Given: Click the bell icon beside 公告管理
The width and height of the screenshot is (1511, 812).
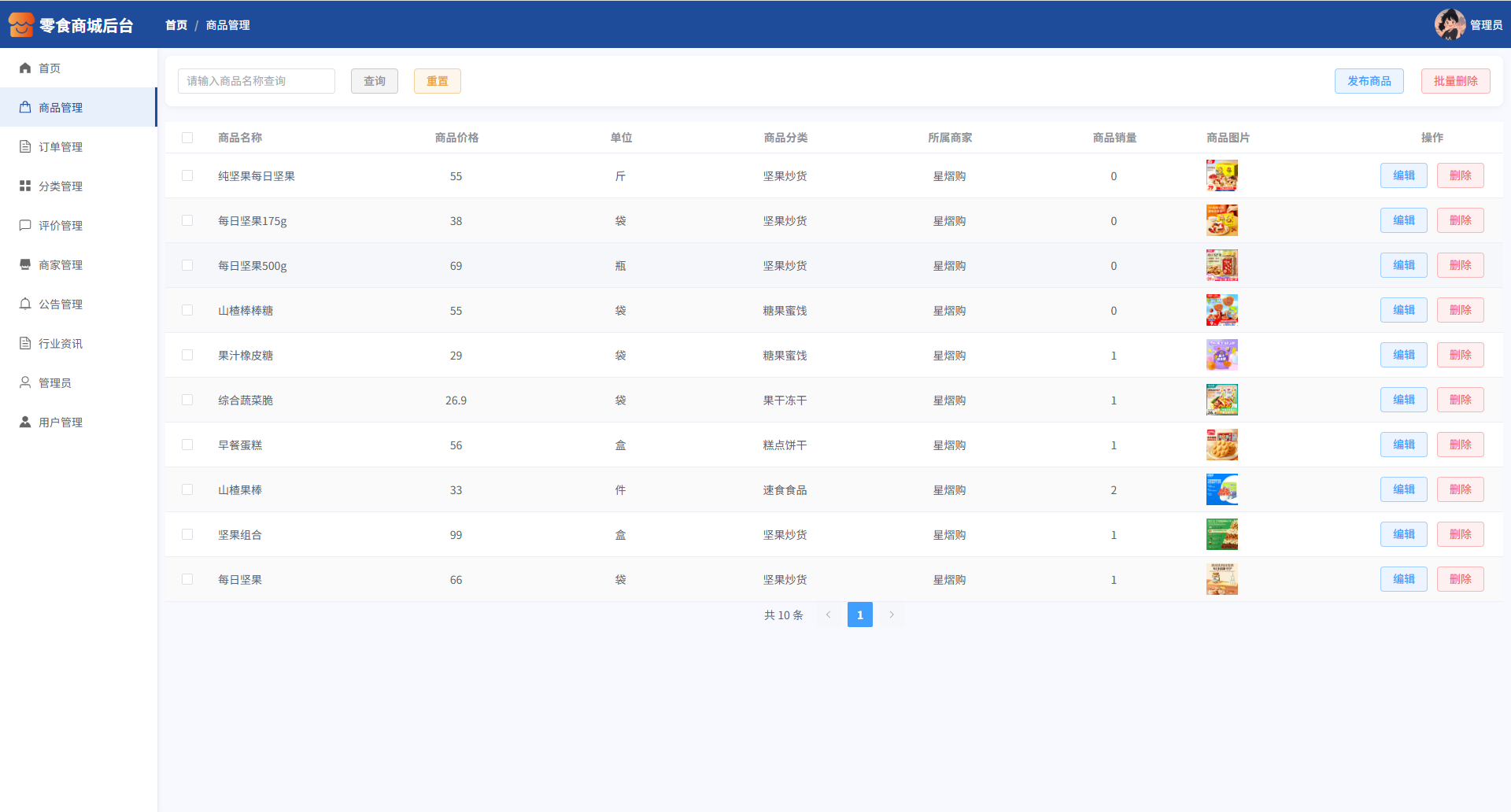Looking at the screenshot, I should pyautogui.click(x=25, y=304).
